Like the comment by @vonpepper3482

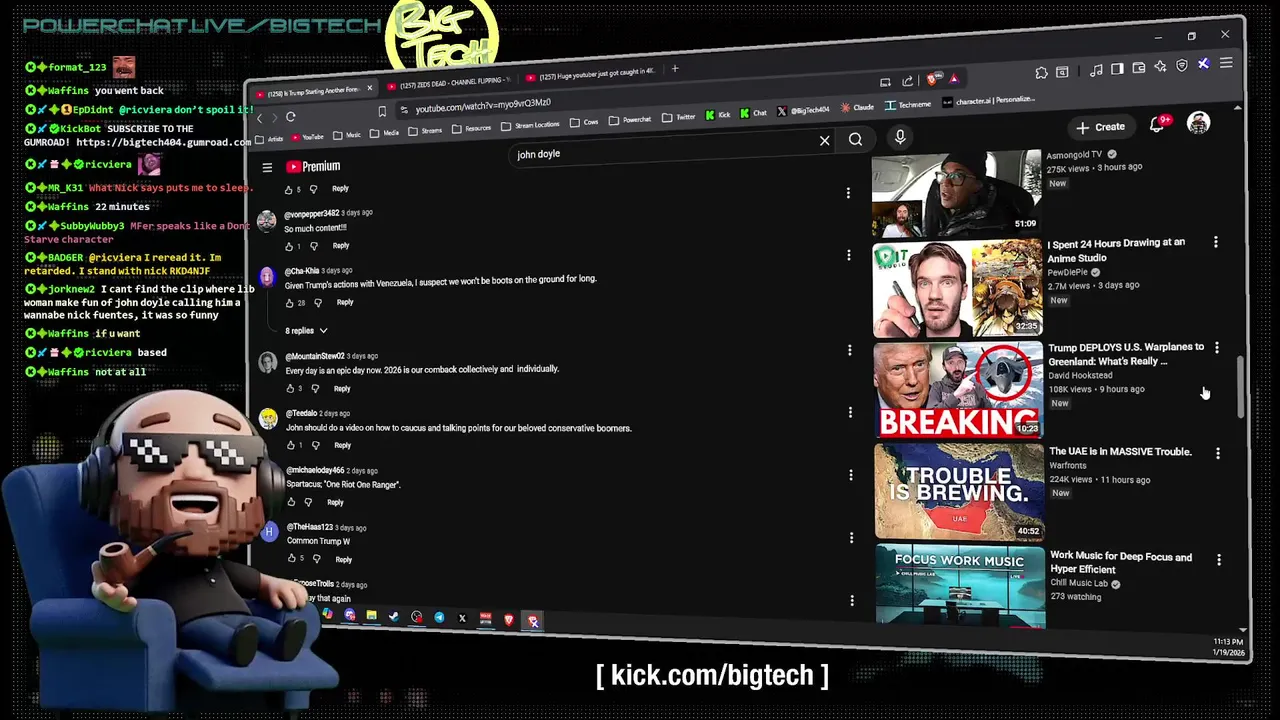[289, 246]
